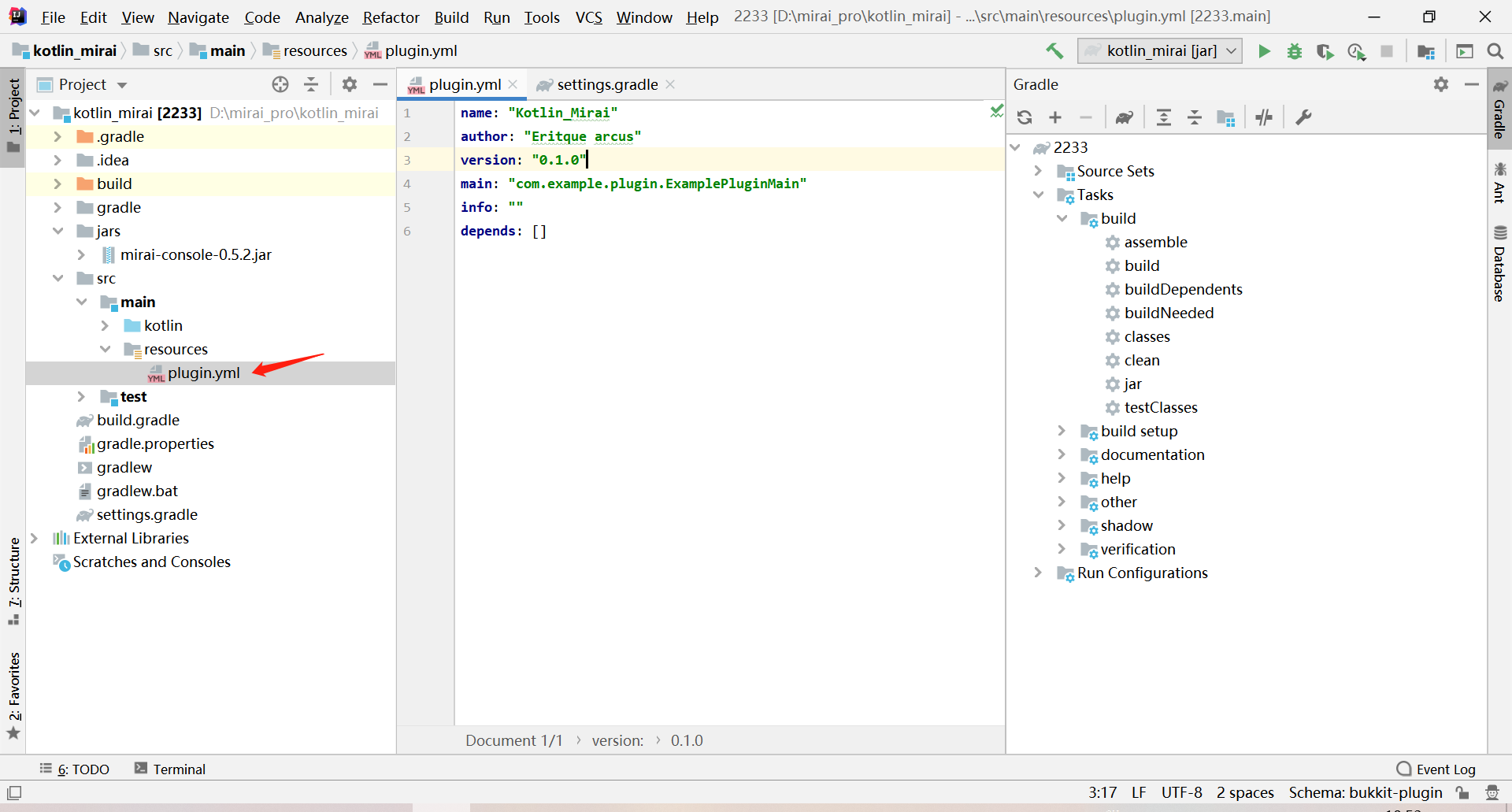
Task: Open the Refactor menu
Action: (391, 17)
